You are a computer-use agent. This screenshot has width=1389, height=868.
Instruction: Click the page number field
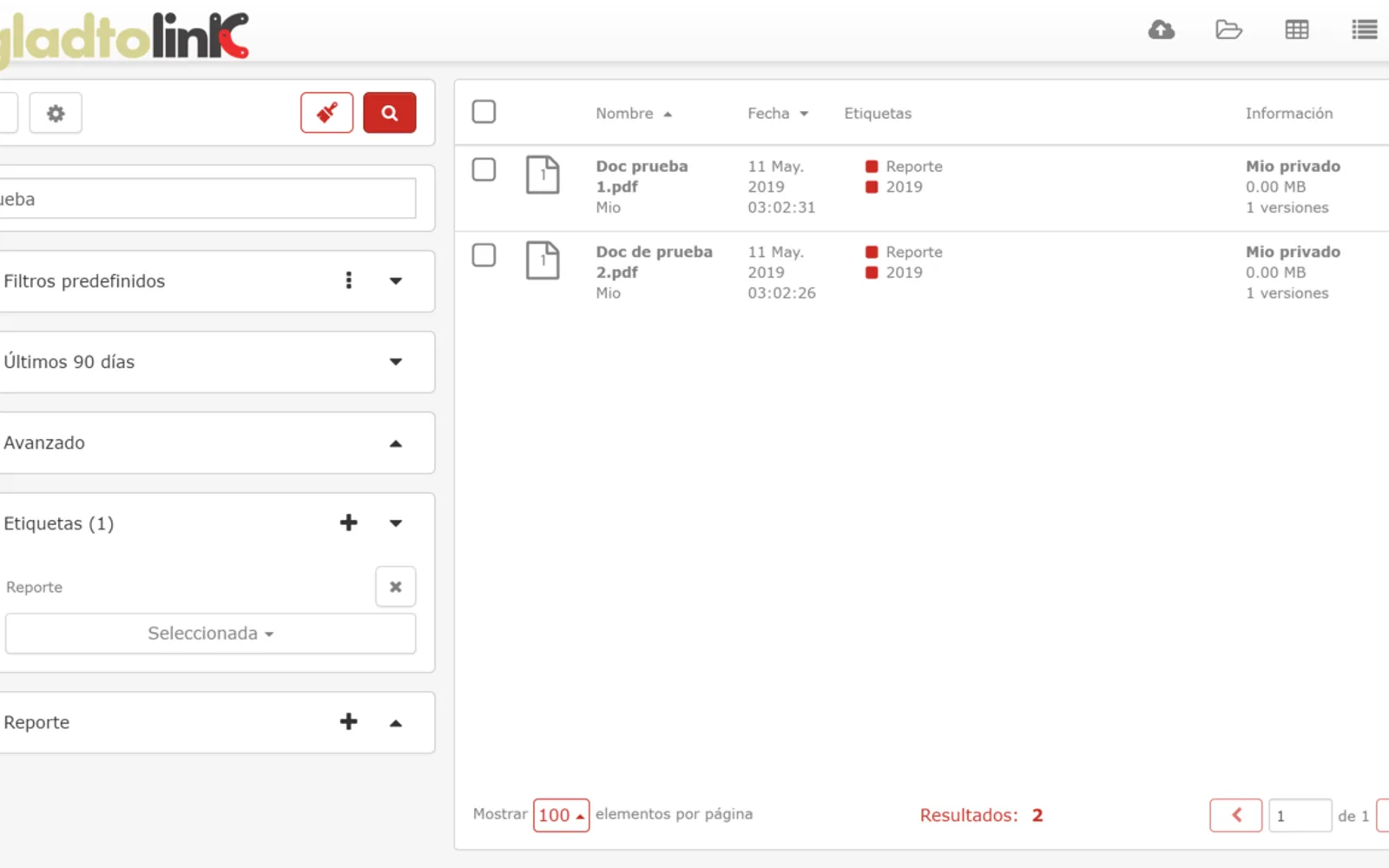coord(1300,816)
